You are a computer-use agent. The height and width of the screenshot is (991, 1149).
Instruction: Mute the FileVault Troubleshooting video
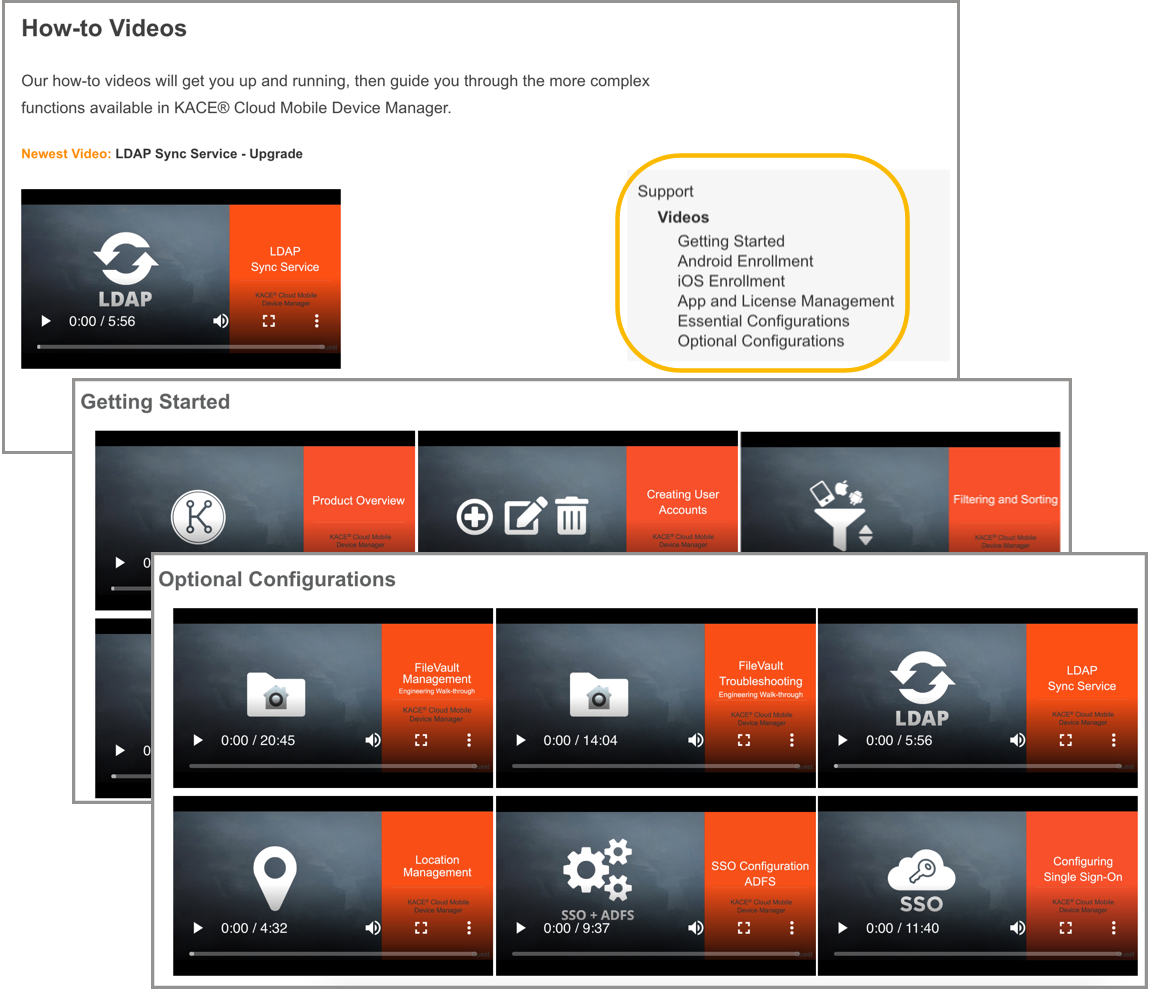695,741
